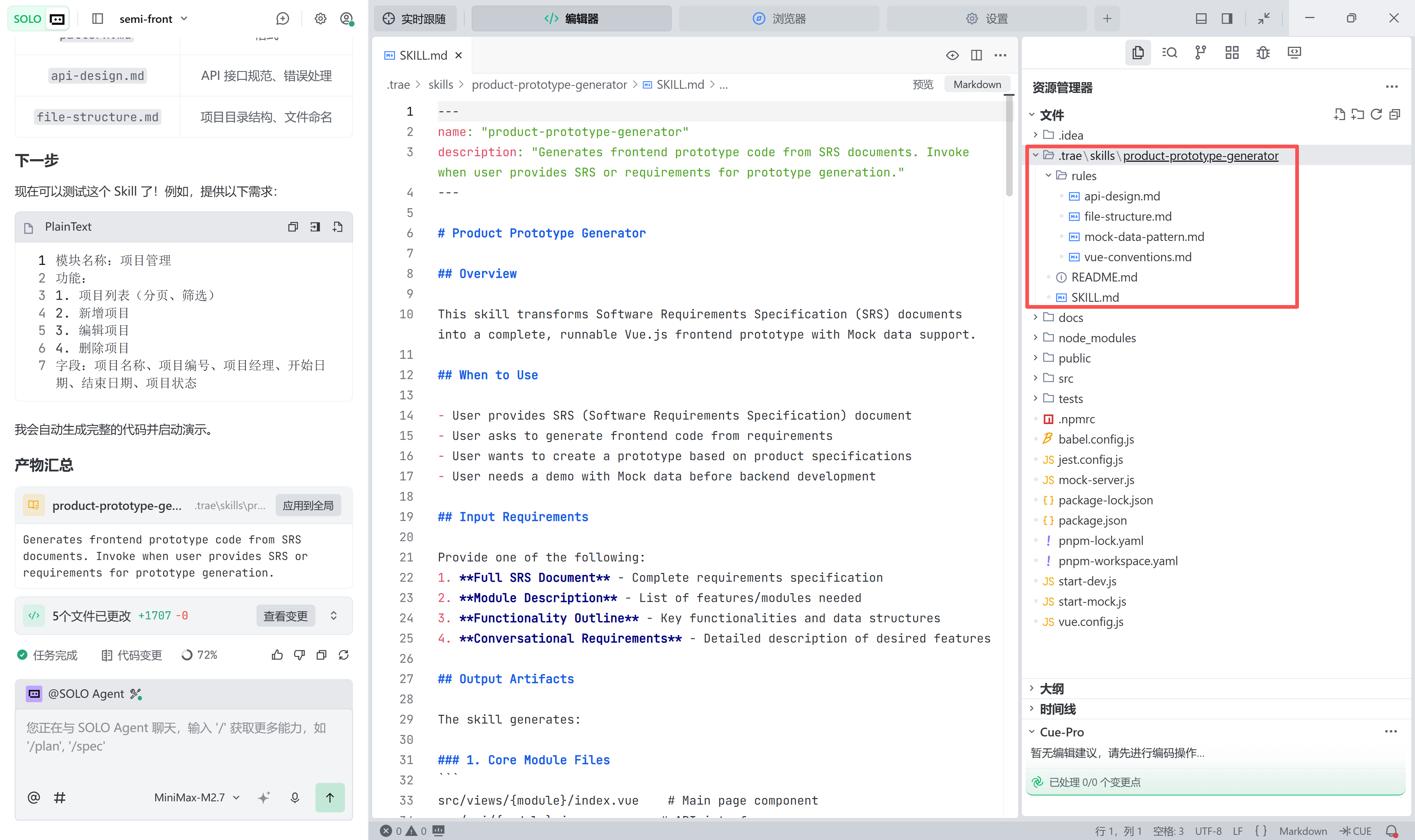
Task: Open the user account icon
Action: [x=347, y=19]
